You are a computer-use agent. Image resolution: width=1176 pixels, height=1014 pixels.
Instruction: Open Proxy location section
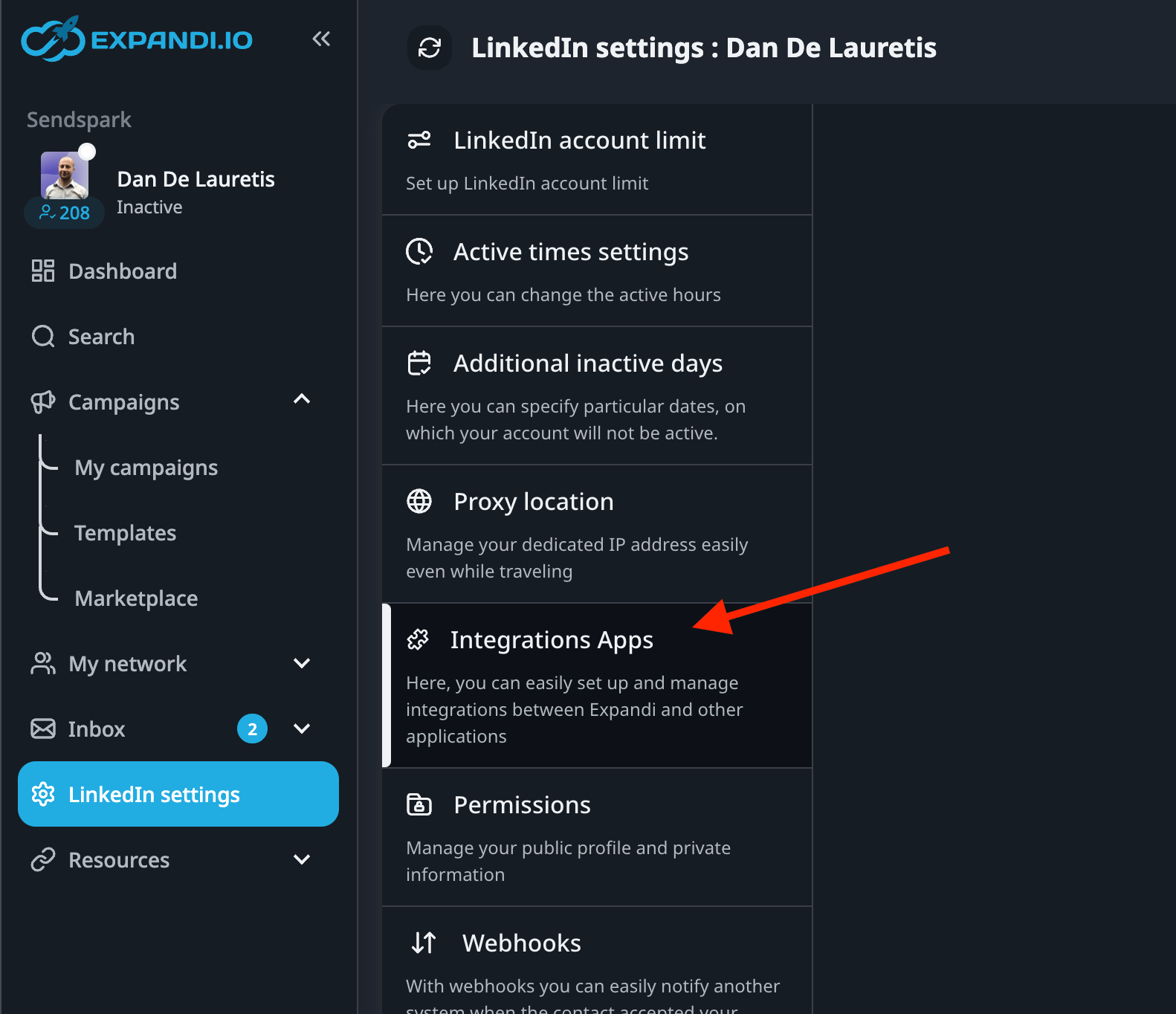(x=597, y=535)
